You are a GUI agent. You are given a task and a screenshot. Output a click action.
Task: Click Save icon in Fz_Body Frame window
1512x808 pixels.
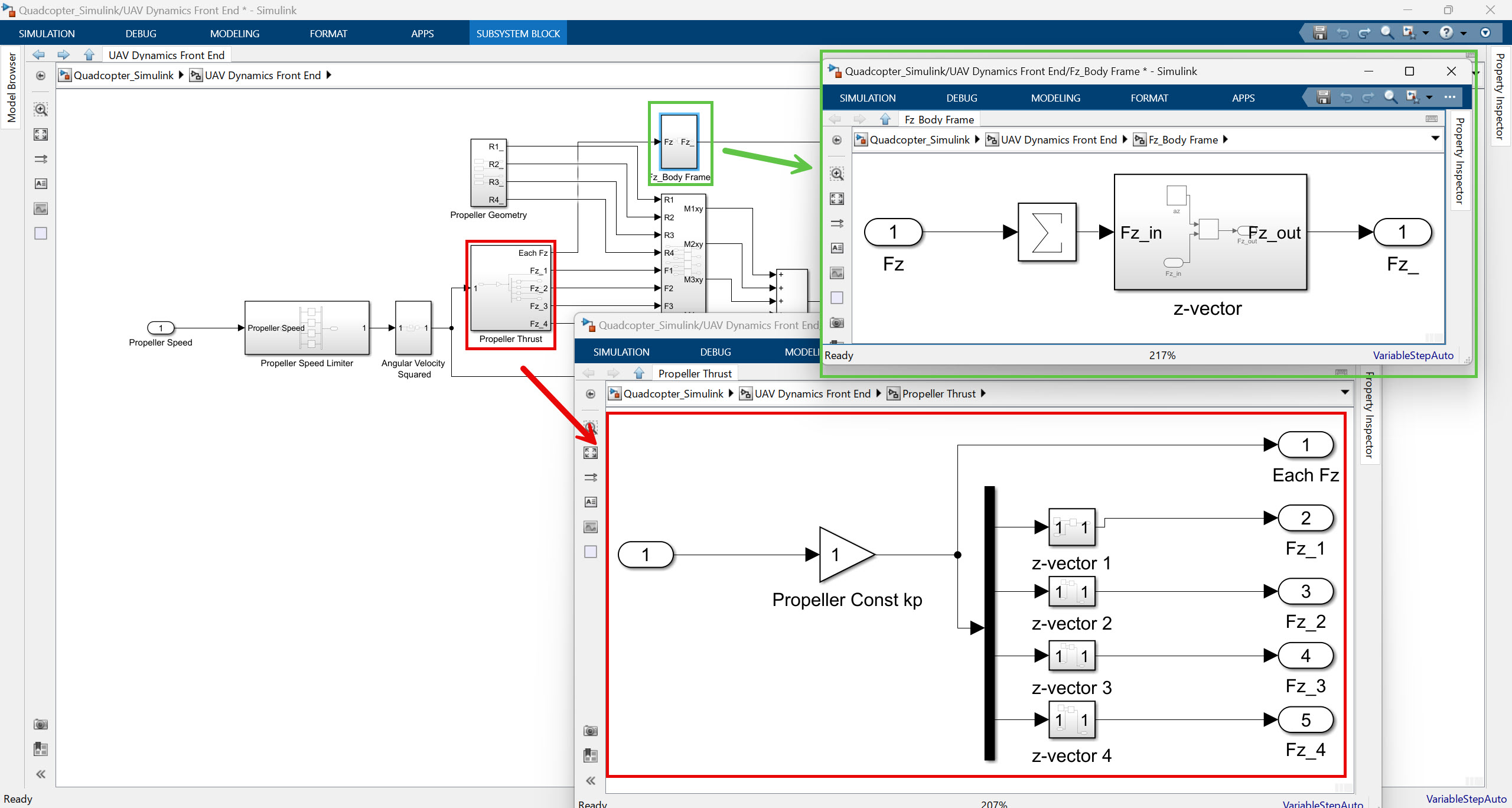click(x=1324, y=97)
